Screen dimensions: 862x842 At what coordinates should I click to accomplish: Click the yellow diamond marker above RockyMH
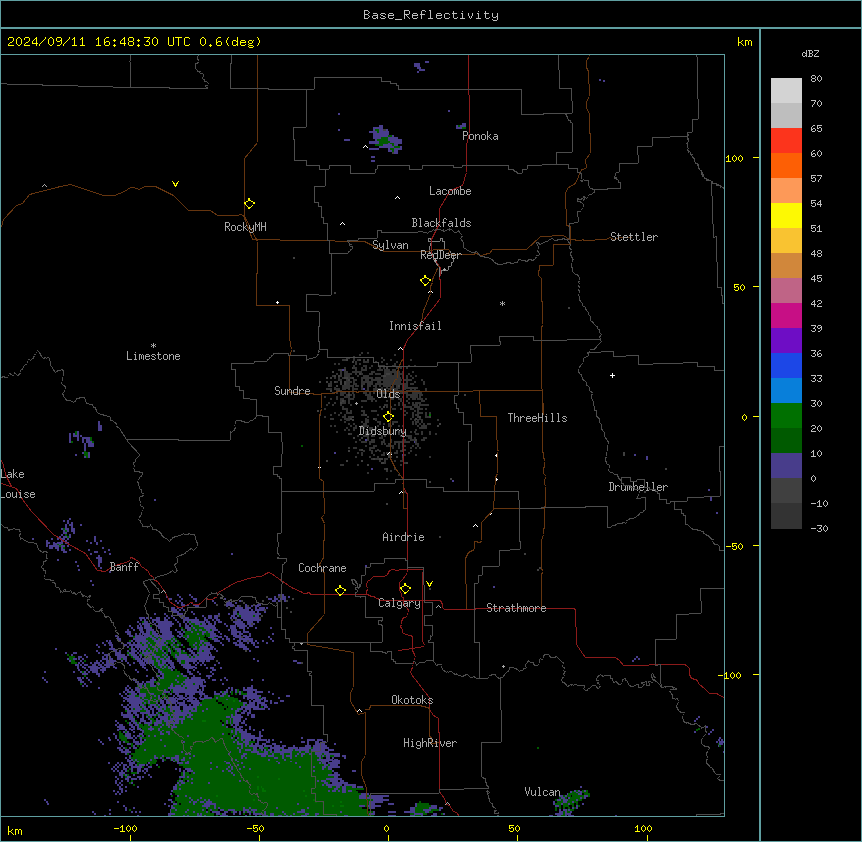[250, 204]
